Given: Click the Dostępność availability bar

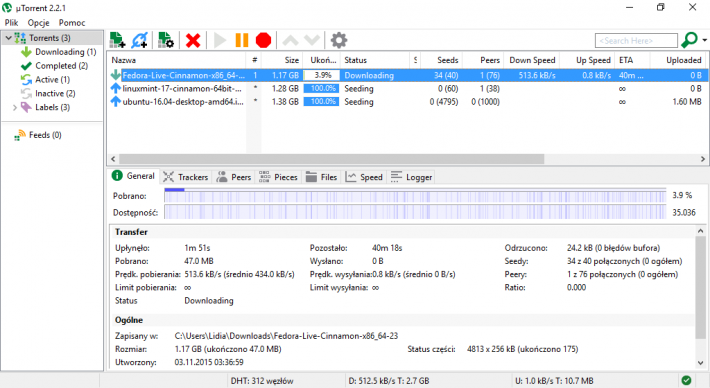Looking at the screenshot, I should click(x=415, y=212).
